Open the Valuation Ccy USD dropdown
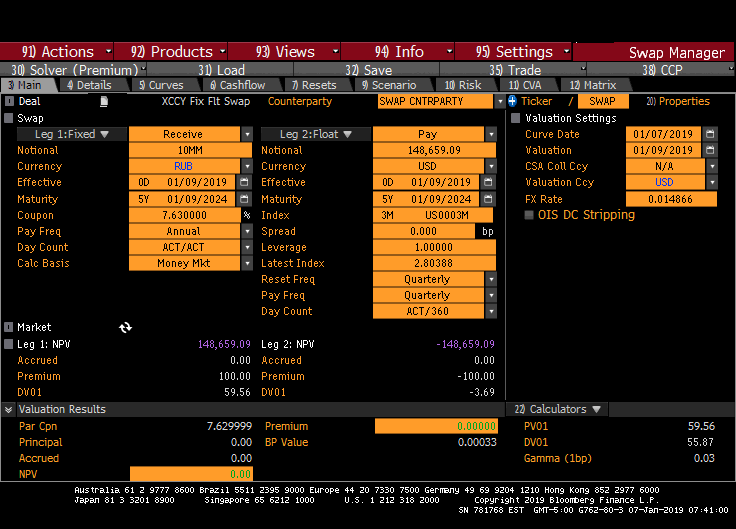736x529 pixels. [712, 182]
